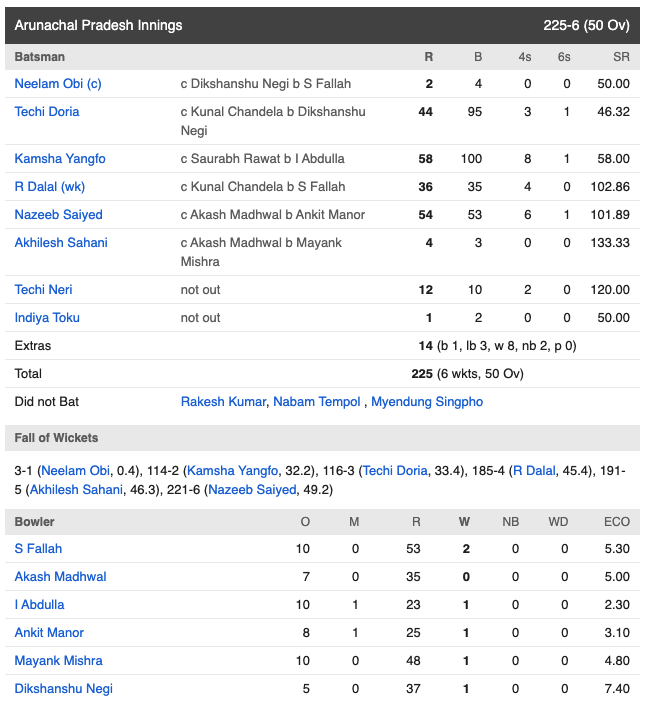Open Techi Doria batsman link
This screenshot has height=710, width=649.
pyautogui.click(x=47, y=112)
